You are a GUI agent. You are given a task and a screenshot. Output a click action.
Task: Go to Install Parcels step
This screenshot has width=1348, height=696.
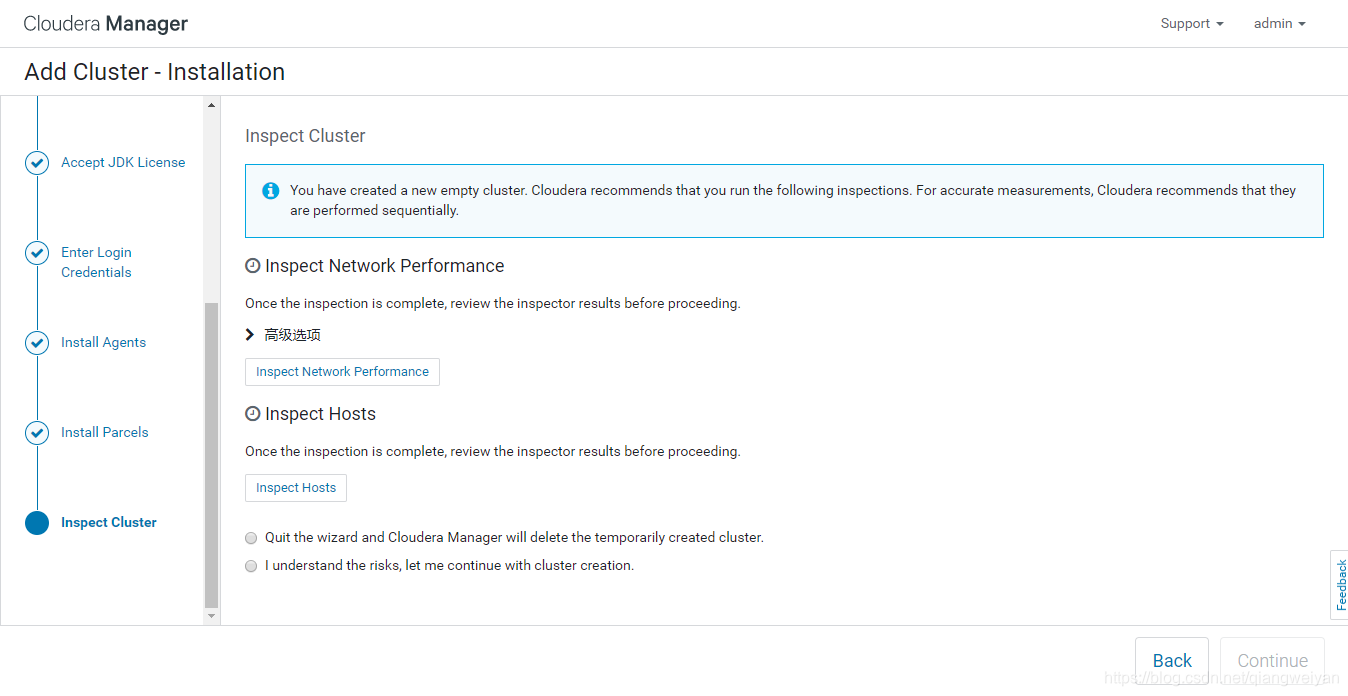point(104,432)
